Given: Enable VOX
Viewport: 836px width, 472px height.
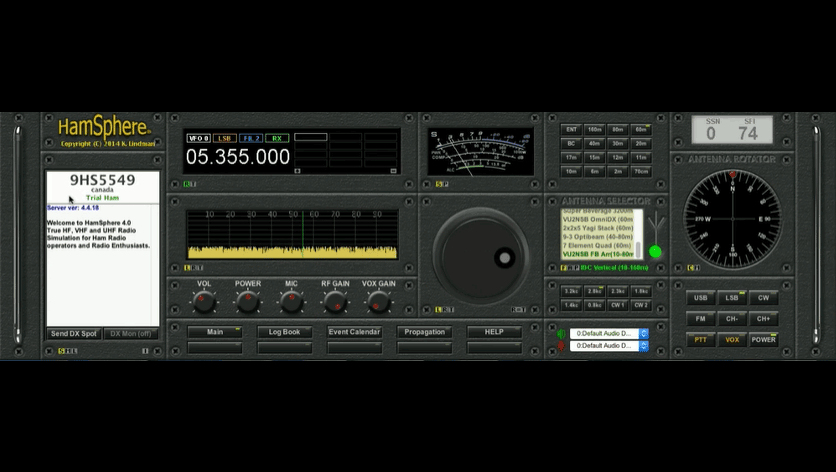Looking at the screenshot, I should pos(732,339).
